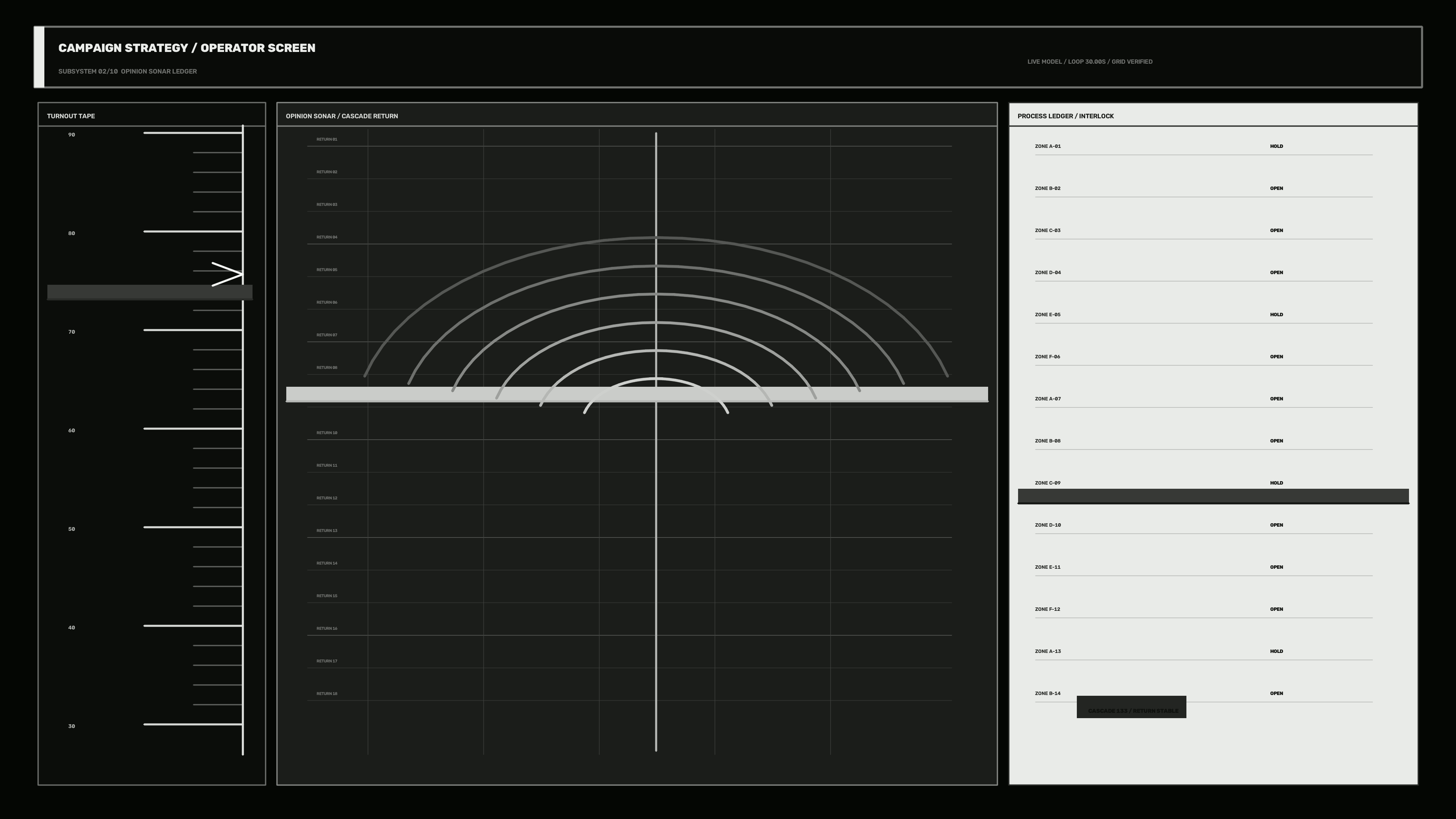
Task: Select the RETURN 03 row label
Action: pos(327,205)
